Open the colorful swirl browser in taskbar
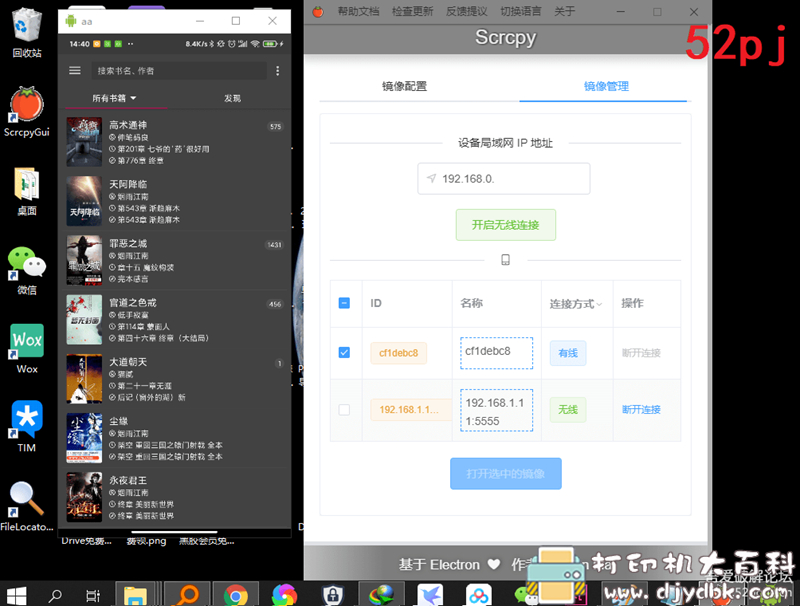 tap(284, 595)
